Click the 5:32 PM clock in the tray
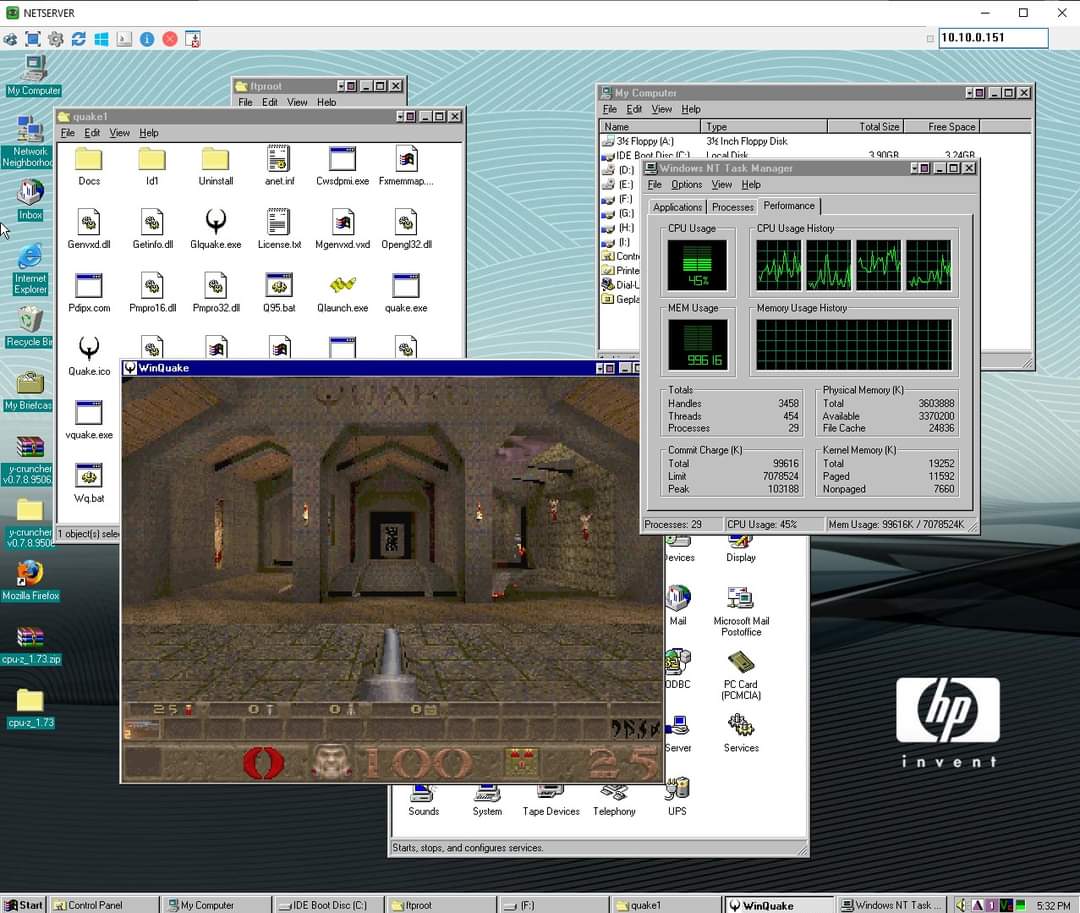The height and width of the screenshot is (913, 1080). 1053,905
